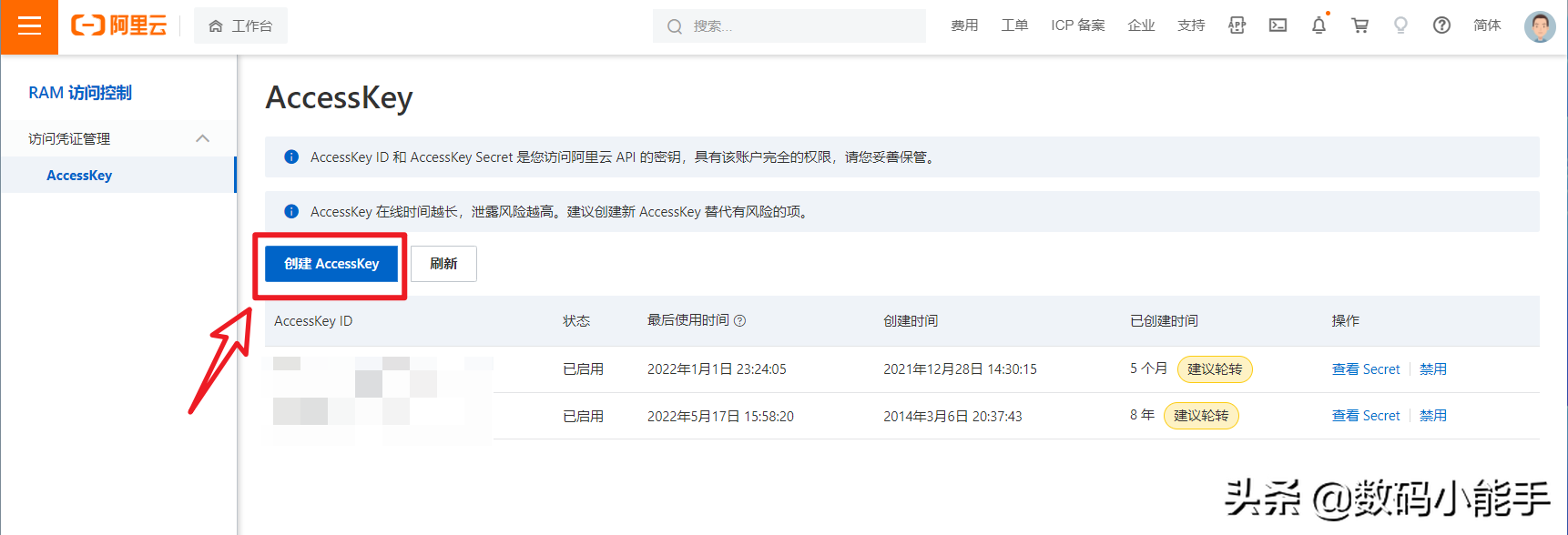Open the user avatar menu
This screenshot has height=535, width=1568.
[1540, 26]
